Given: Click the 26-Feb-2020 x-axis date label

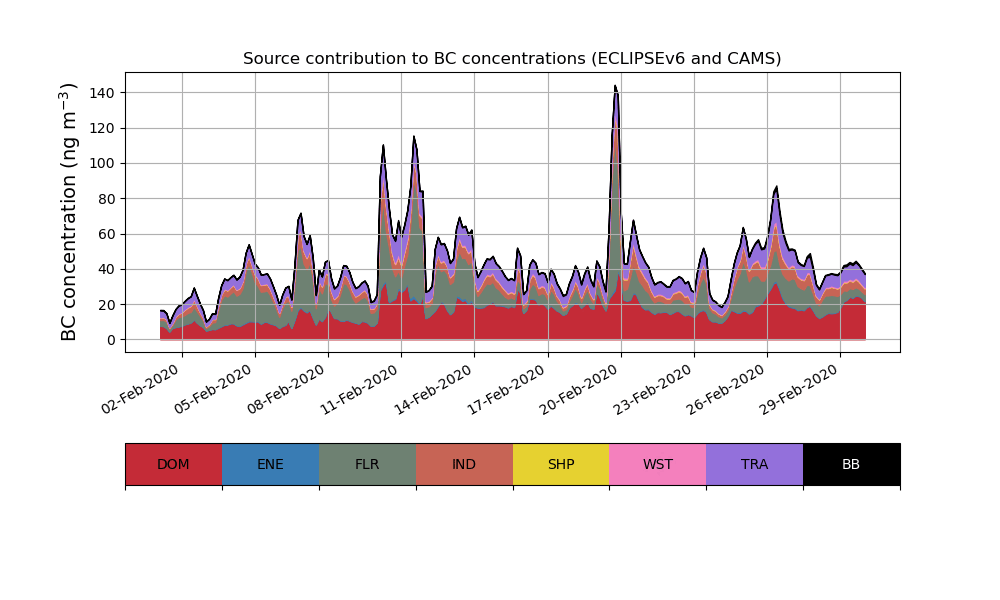Looking at the screenshot, I should click(727, 388).
